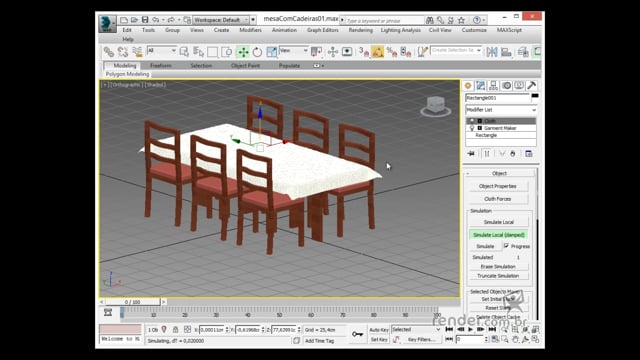Toggle the Angle Snap icon
Image resolution: width=640 pixels, height=360 pixels.
click(378, 52)
